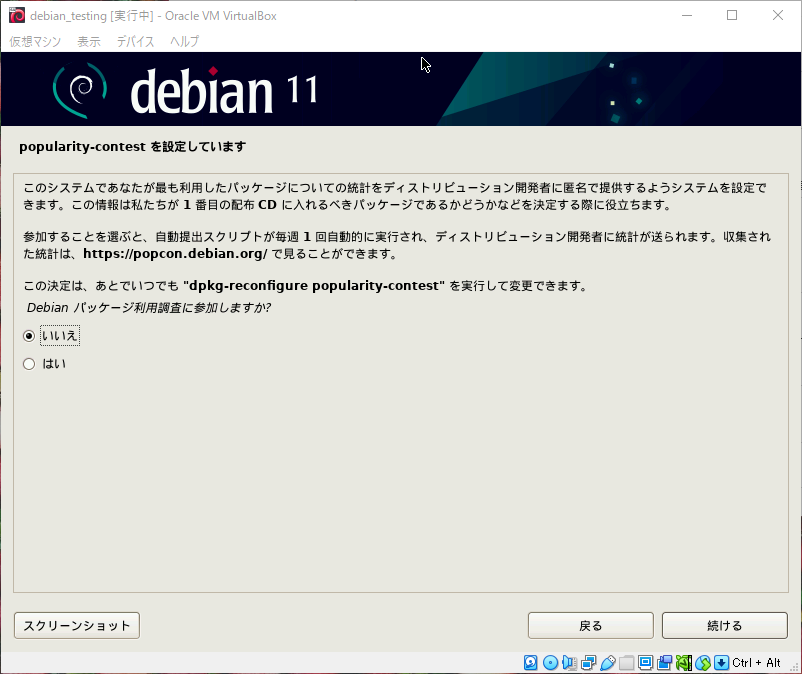Click the optical disc status icon
Viewport: 802px width, 674px height.
point(550,663)
